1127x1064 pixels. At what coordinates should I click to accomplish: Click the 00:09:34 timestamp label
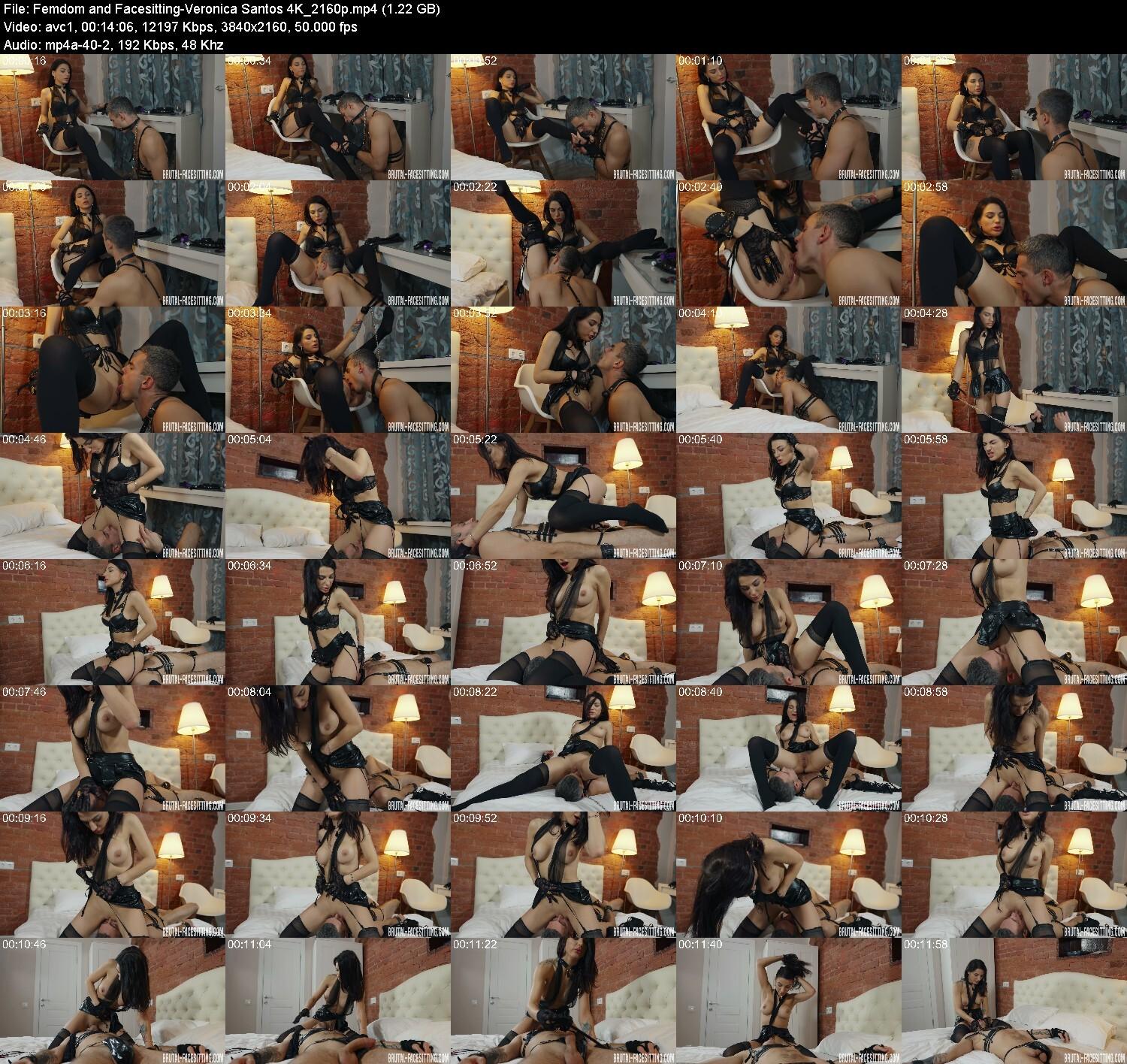248,817
